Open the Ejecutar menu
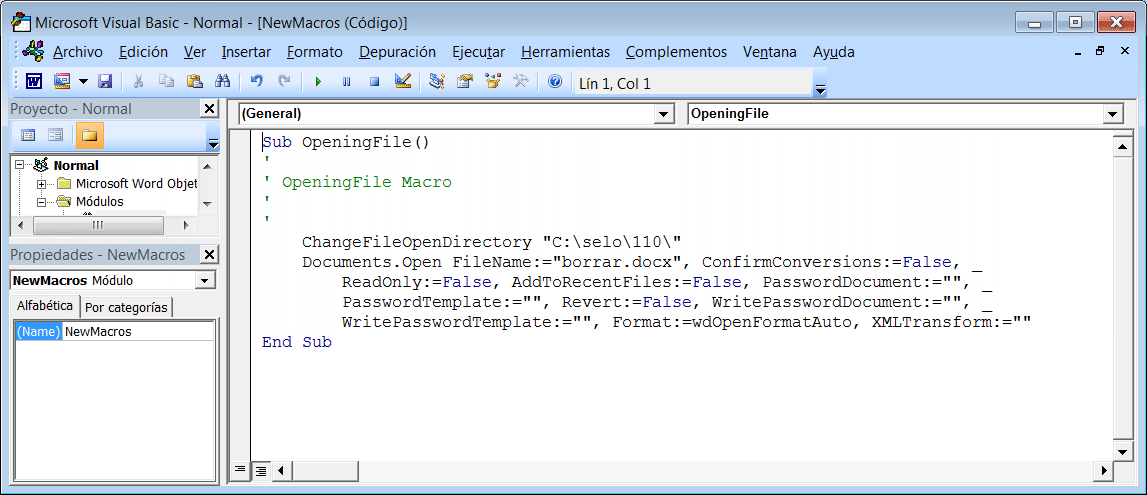This screenshot has height=495, width=1147. [x=478, y=52]
